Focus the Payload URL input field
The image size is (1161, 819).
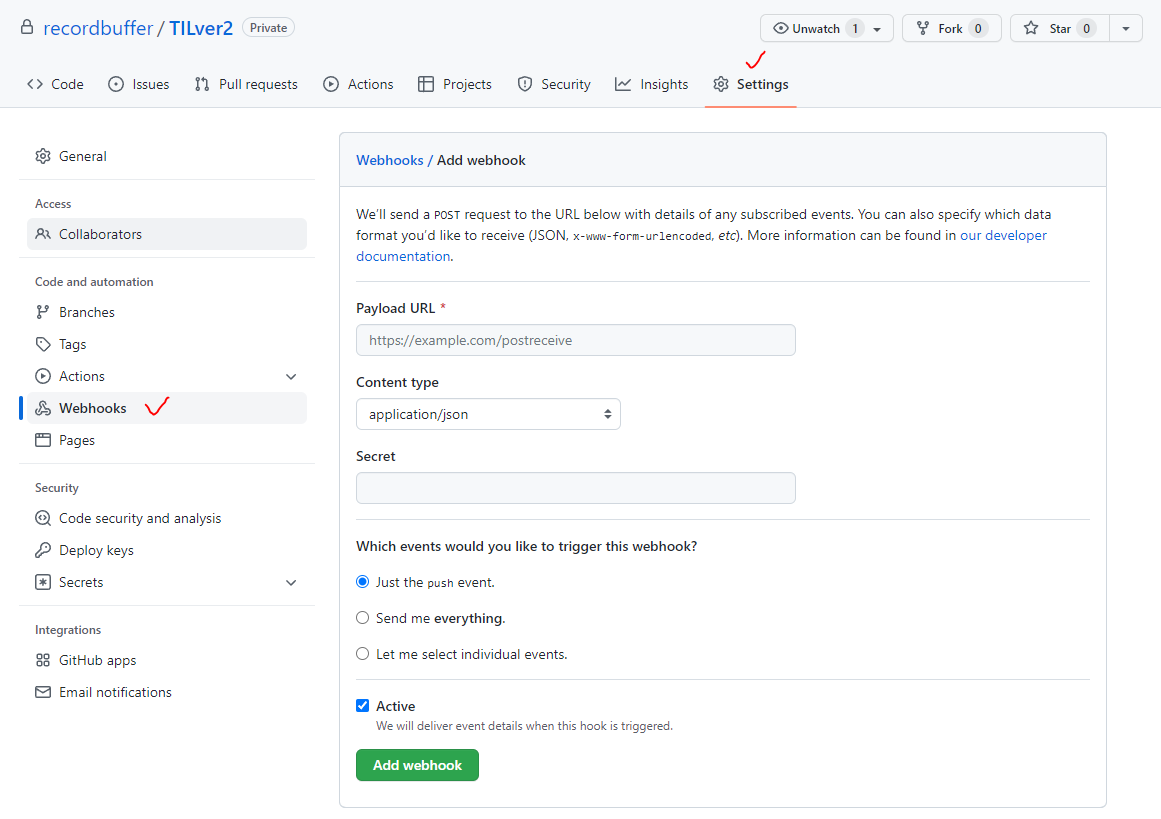pos(575,340)
